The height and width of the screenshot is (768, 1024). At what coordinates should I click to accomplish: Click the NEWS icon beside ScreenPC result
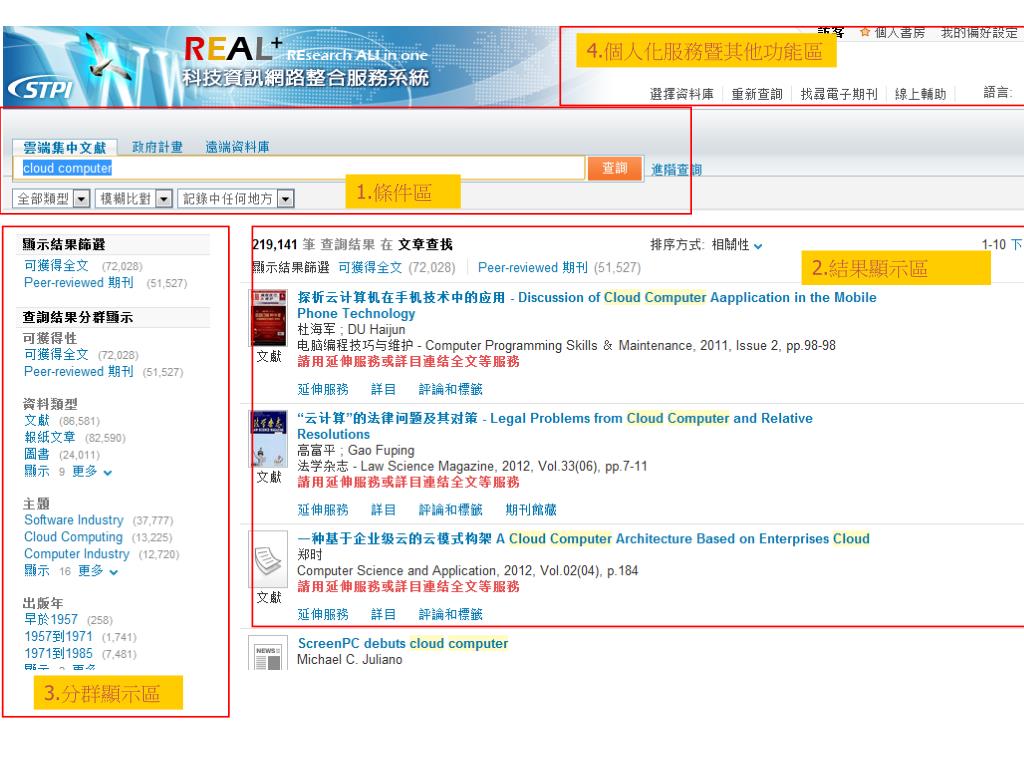(x=268, y=654)
